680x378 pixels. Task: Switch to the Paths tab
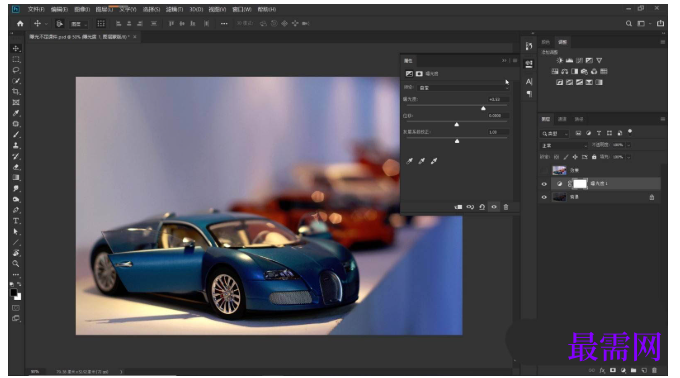(x=579, y=119)
